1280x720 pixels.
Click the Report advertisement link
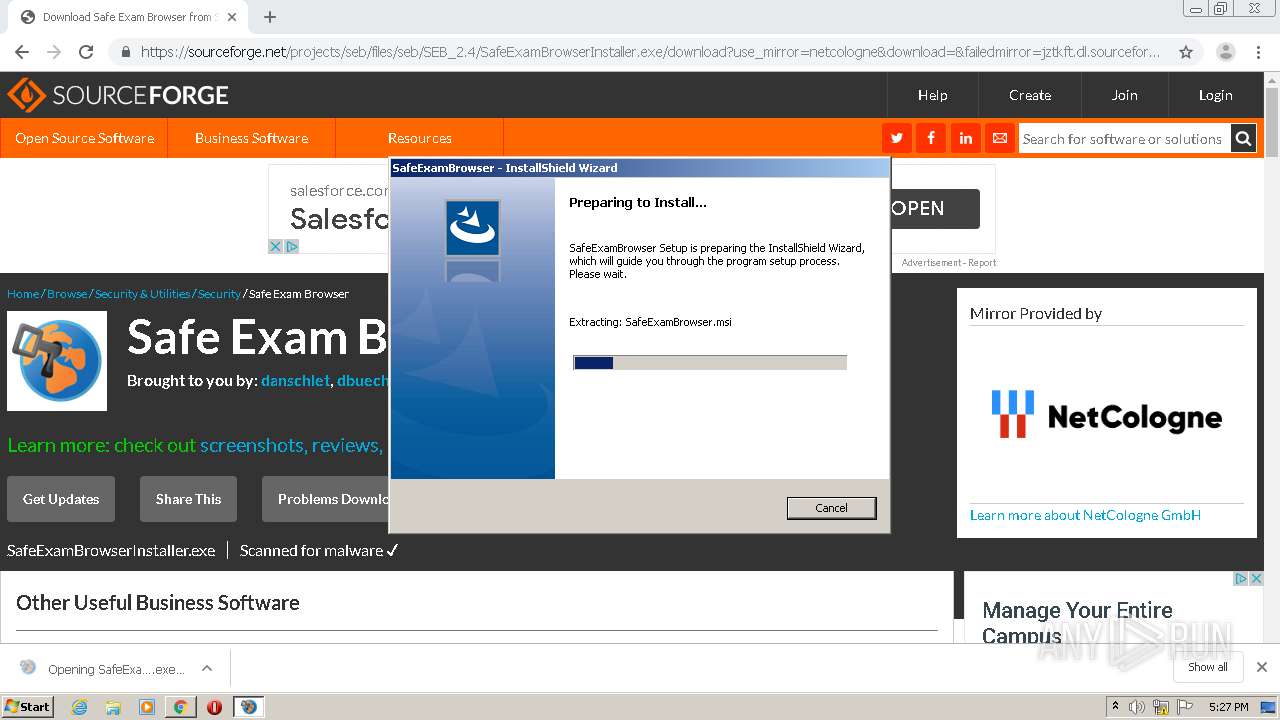coord(982,263)
